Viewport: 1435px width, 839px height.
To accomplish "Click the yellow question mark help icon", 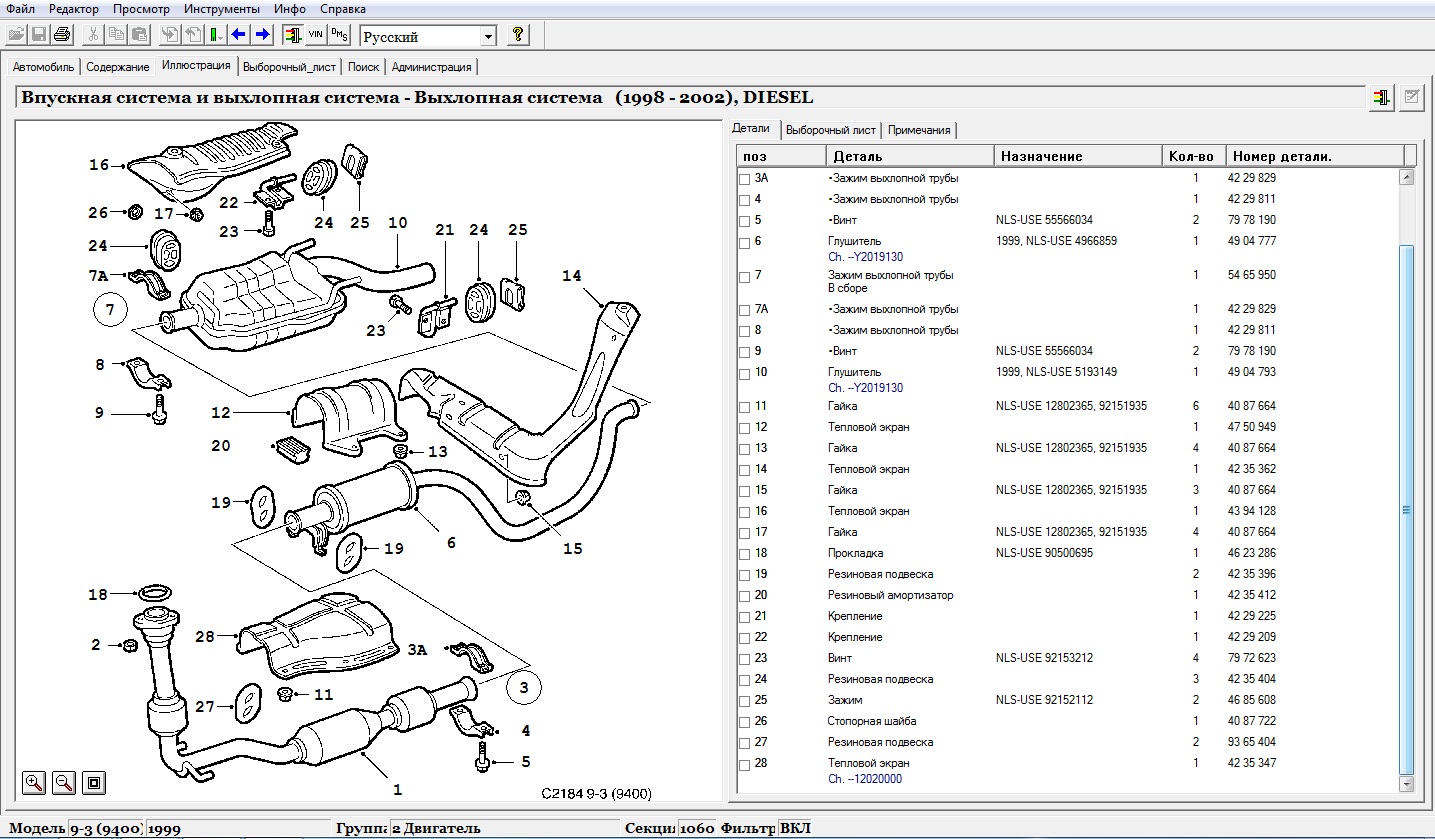I will coord(517,35).
